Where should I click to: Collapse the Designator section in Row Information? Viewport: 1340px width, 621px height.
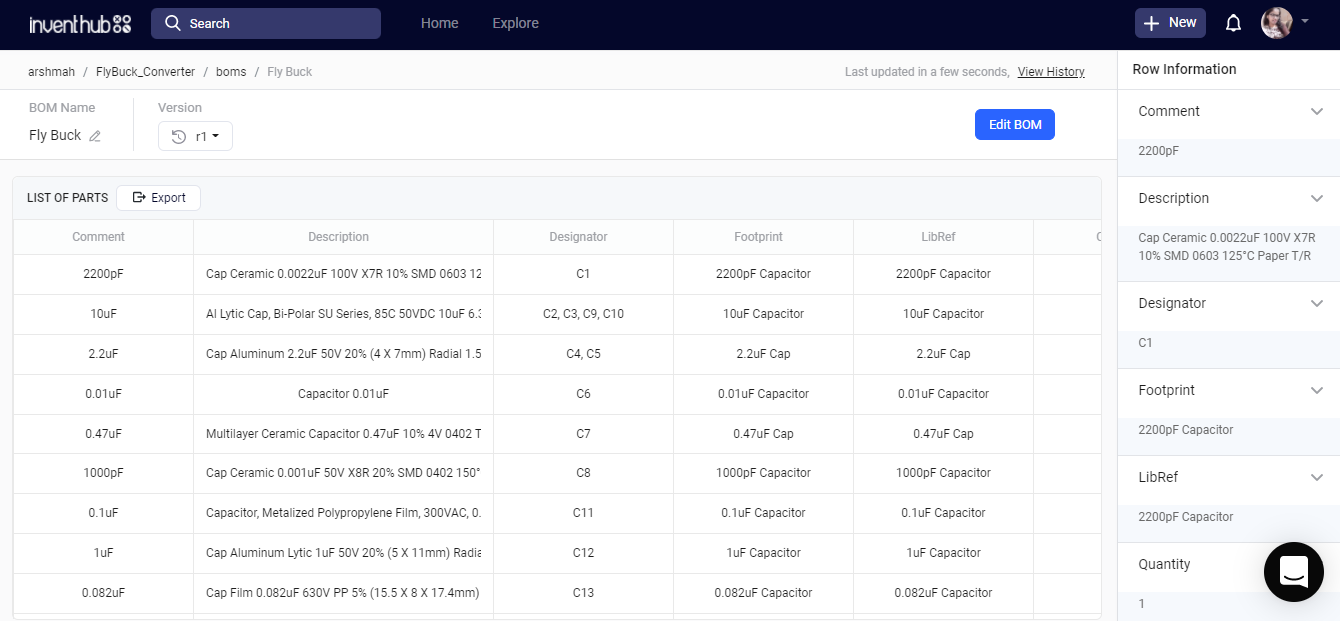(1317, 304)
